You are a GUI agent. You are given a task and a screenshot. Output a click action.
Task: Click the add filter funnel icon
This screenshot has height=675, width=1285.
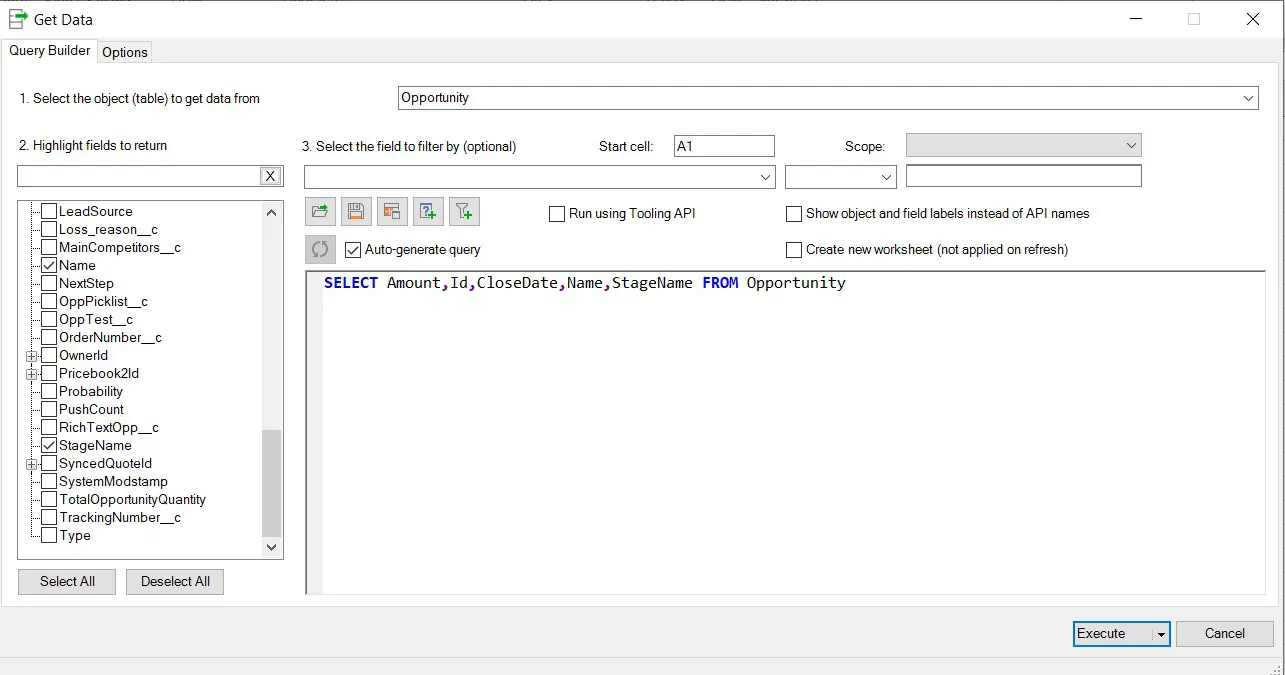(464, 211)
